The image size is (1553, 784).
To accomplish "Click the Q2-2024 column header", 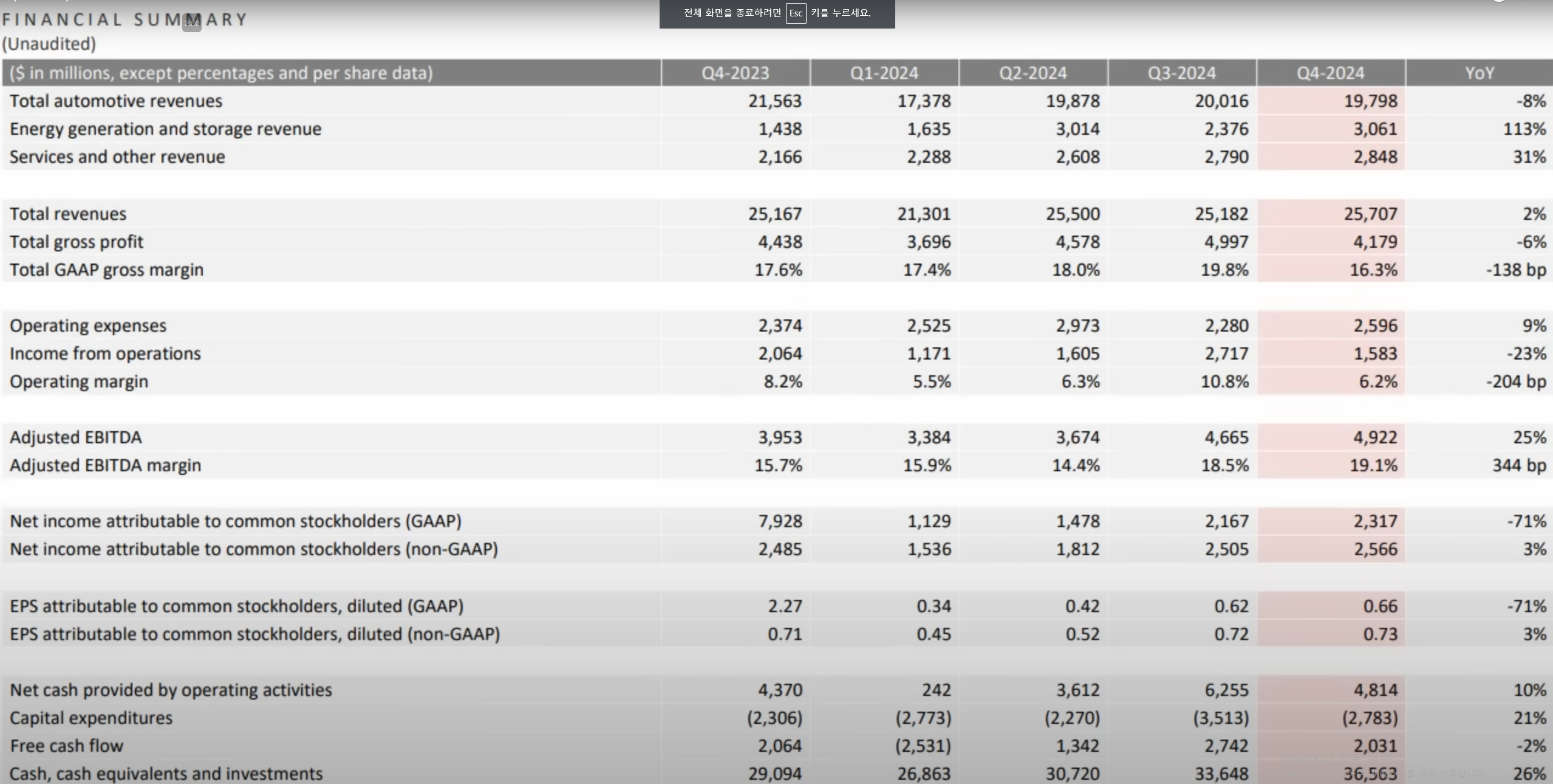I will tap(1032, 73).
